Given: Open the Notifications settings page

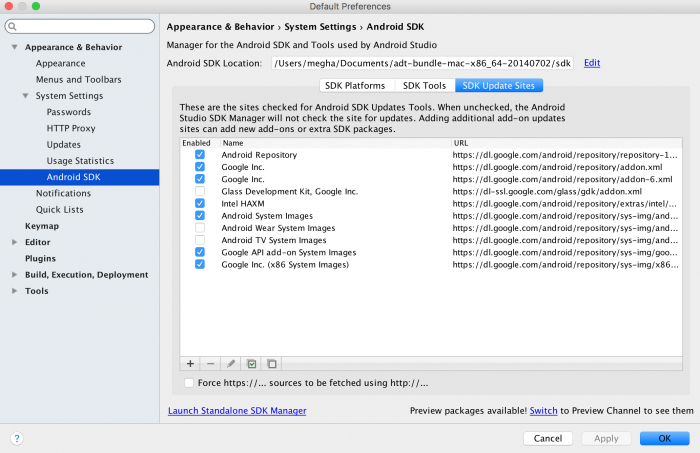Looking at the screenshot, I should (63, 193).
